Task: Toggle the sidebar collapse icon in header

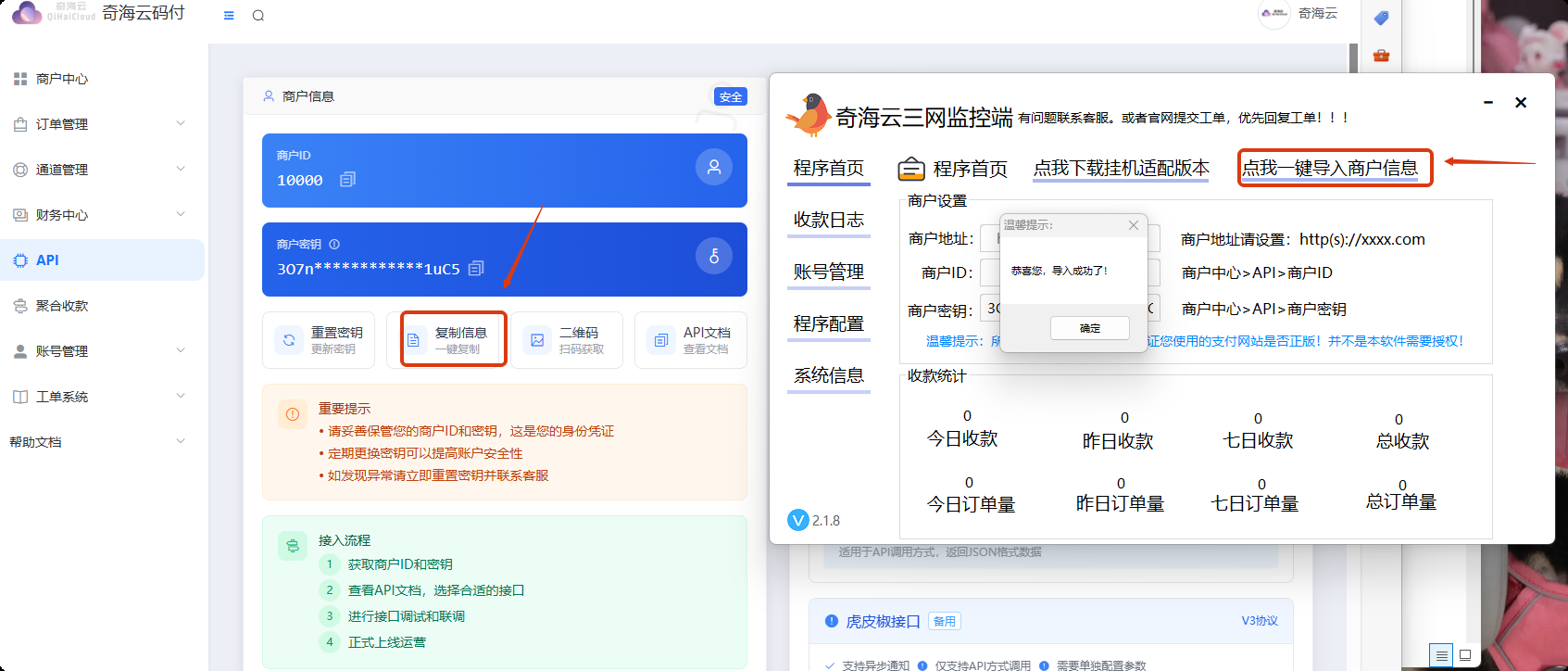Action: (x=229, y=16)
